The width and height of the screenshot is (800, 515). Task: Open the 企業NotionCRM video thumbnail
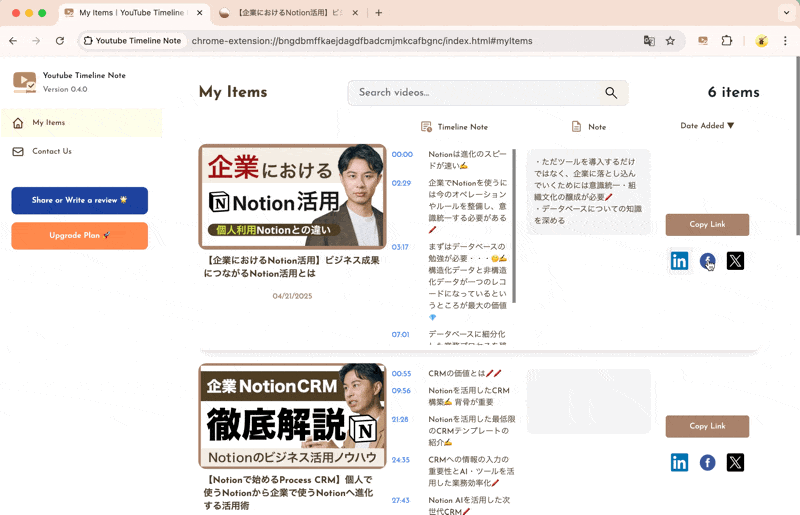(292, 416)
